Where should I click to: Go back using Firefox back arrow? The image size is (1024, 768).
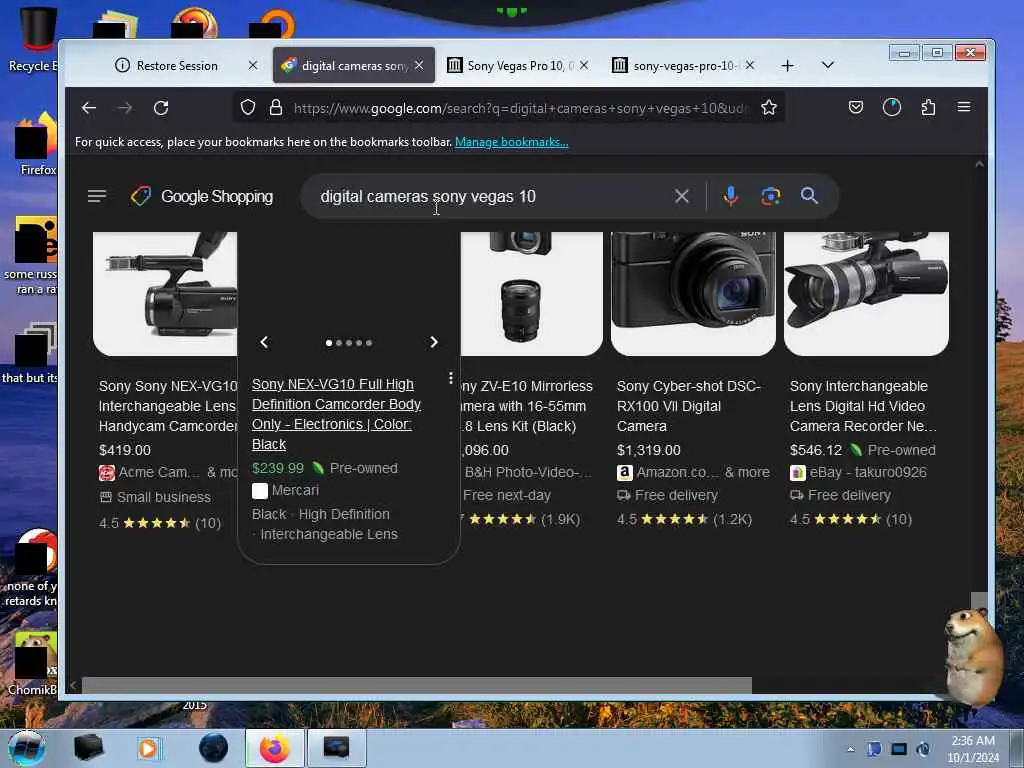point(89,108)
